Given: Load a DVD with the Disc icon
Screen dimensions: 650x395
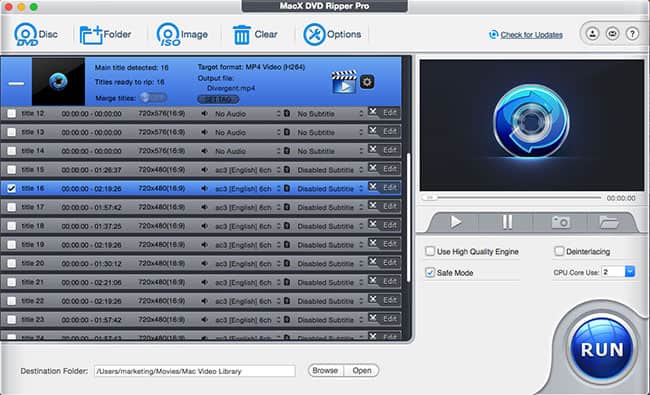Looking at the screenshot, I should pyautogui.click(x=26, y=34).
